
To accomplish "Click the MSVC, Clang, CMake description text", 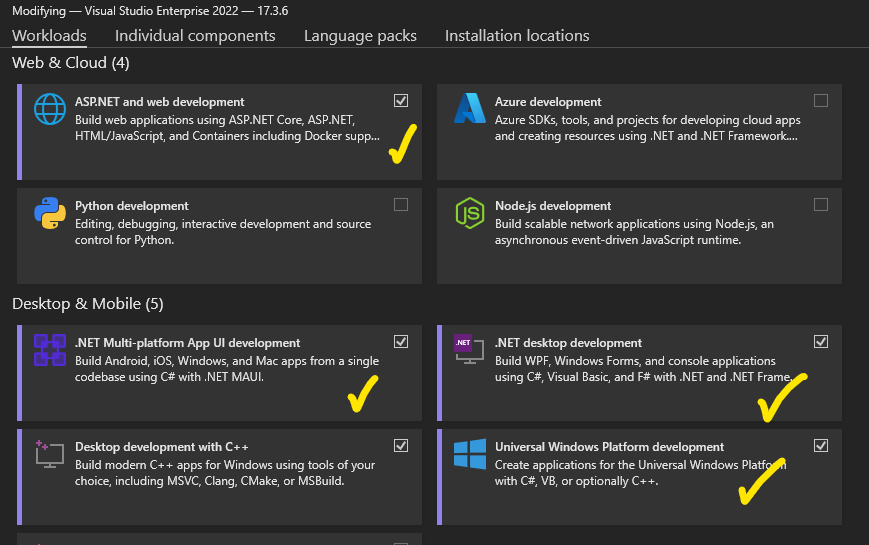I will [x=225, y=473].
